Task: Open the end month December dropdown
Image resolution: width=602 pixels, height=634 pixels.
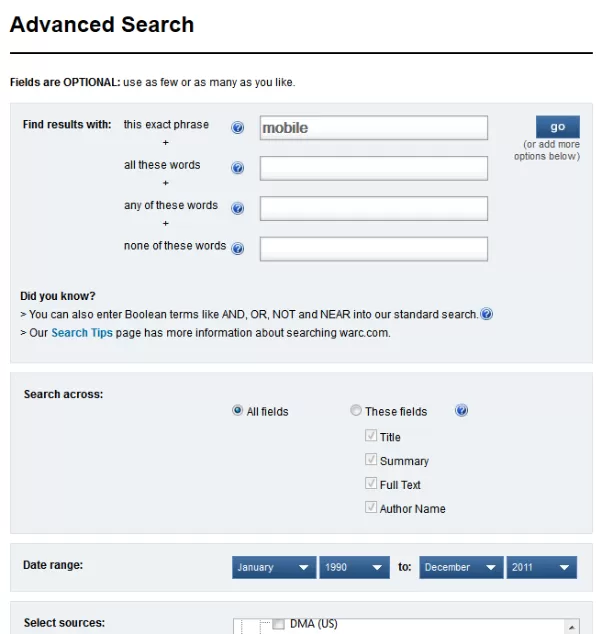Action: (461, 567)
